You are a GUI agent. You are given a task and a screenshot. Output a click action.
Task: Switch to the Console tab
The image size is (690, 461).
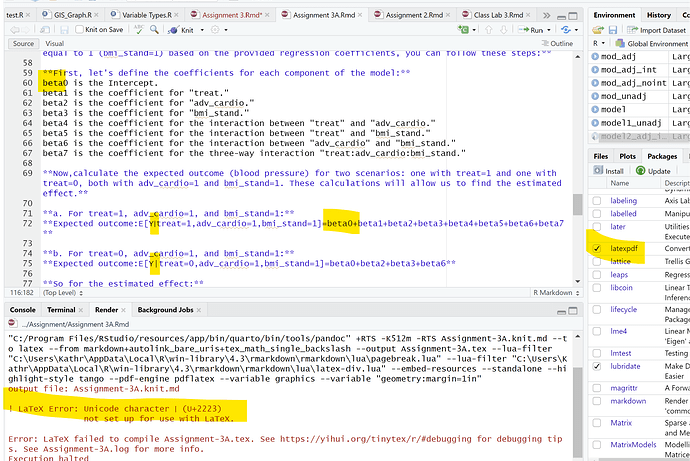click(x=22, y=310)
